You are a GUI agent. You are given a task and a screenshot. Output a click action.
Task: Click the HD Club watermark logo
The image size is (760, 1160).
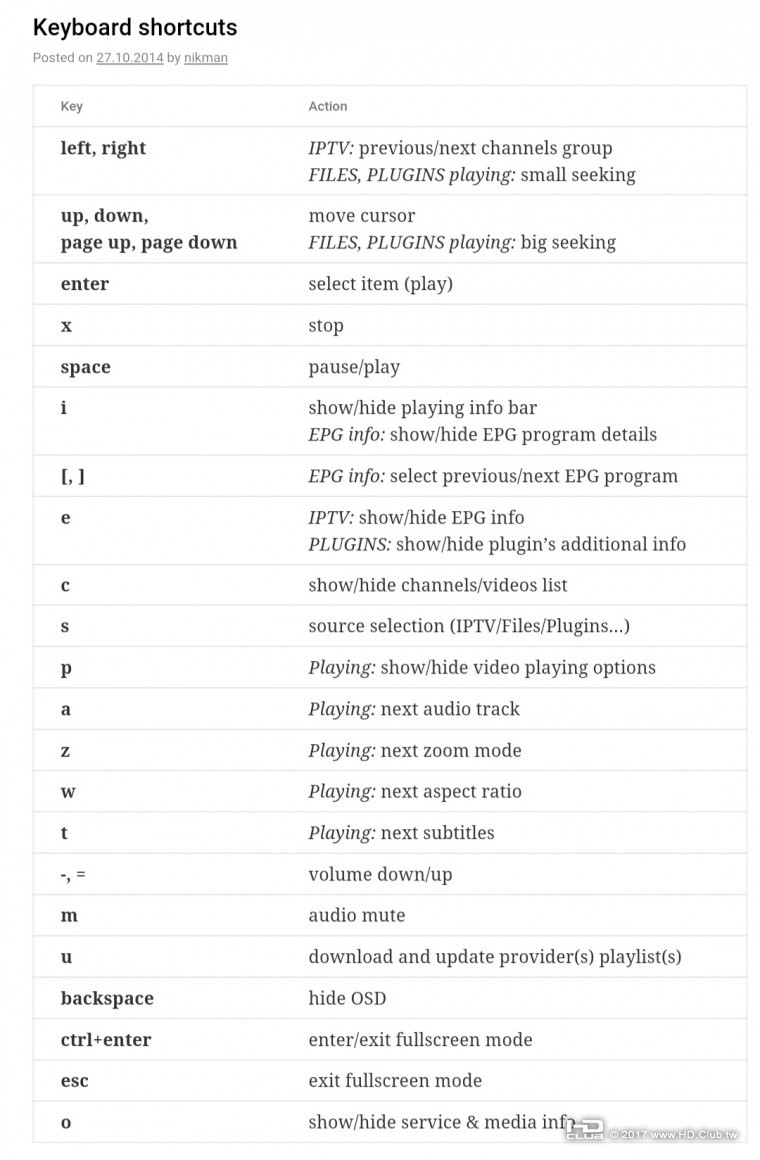tap(585, 1129)
